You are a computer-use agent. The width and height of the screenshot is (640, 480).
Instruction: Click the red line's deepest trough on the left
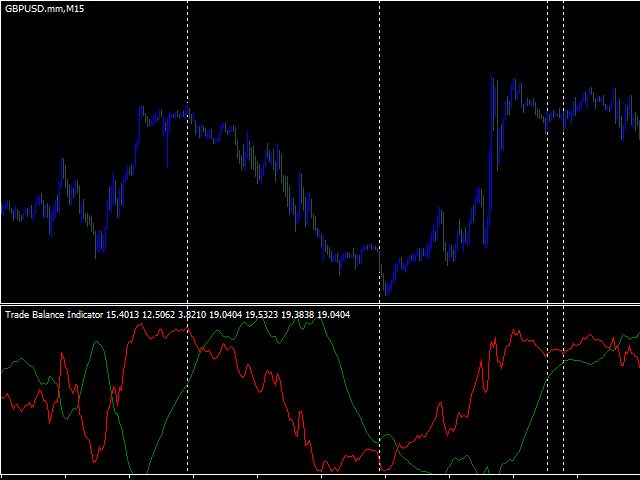tap(94, 460)
